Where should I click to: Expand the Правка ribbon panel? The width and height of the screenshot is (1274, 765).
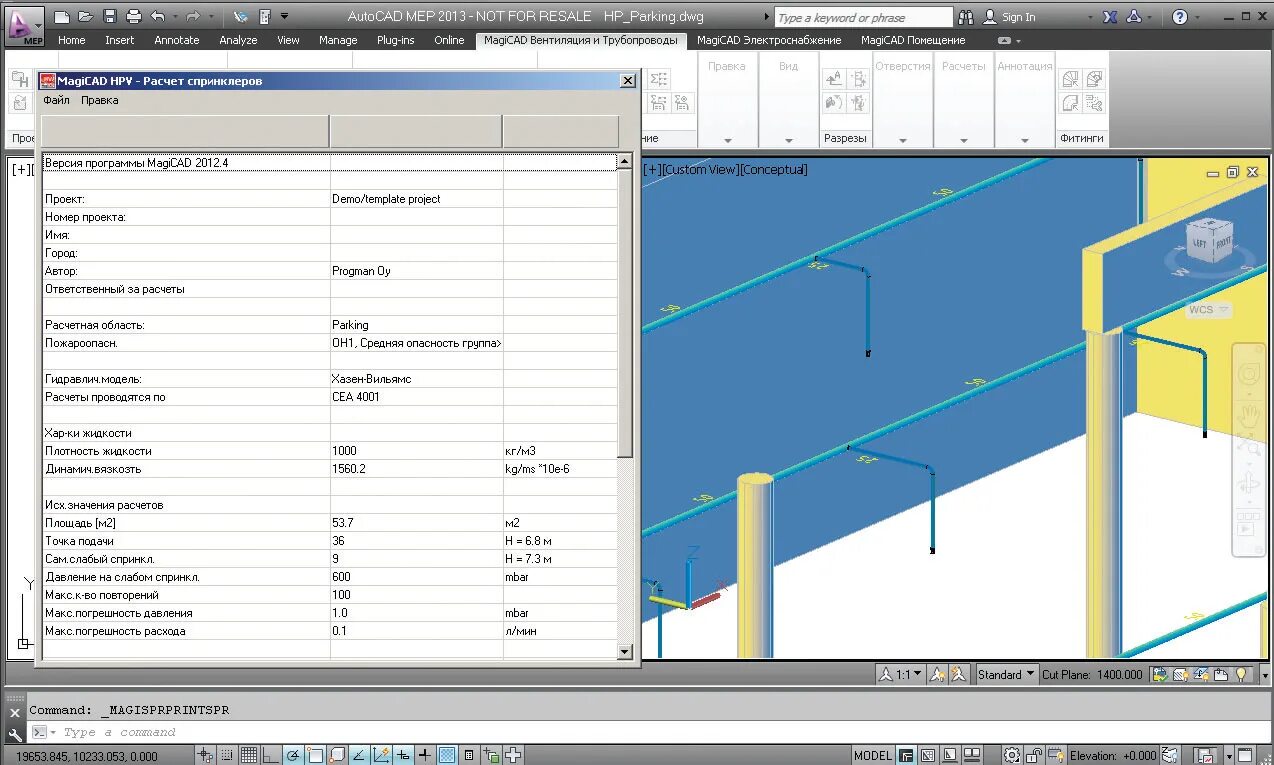pyautogui.click(x=727, y=141)
